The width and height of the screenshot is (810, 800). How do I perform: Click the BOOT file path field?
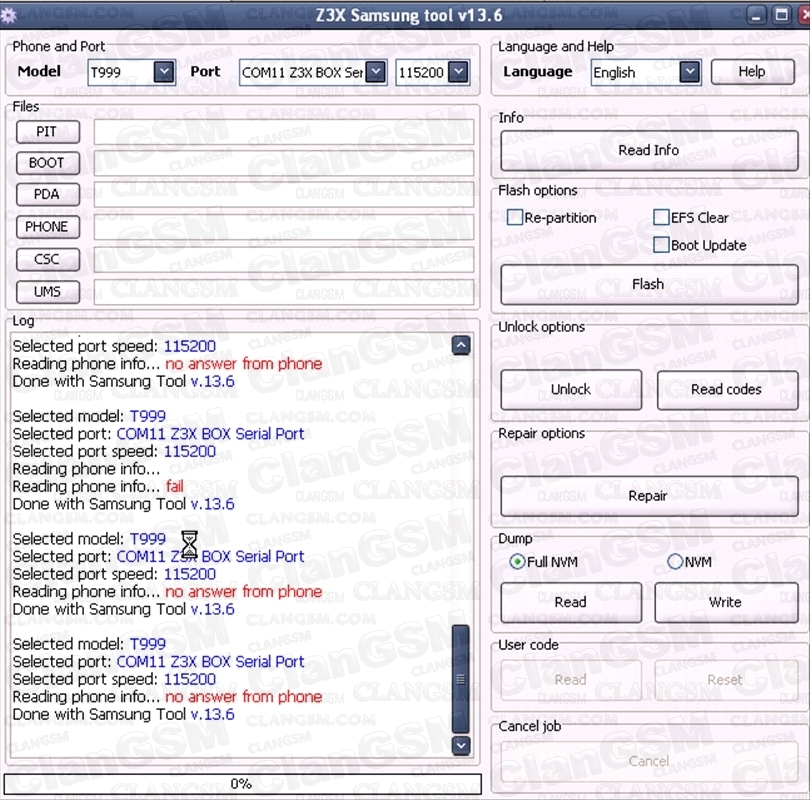click(284, 163)
